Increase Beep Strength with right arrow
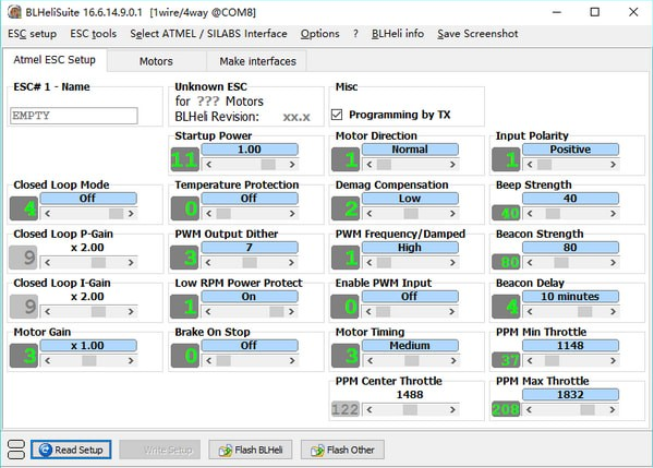This screenshot has height=468, width=653. tap(613, 214)
